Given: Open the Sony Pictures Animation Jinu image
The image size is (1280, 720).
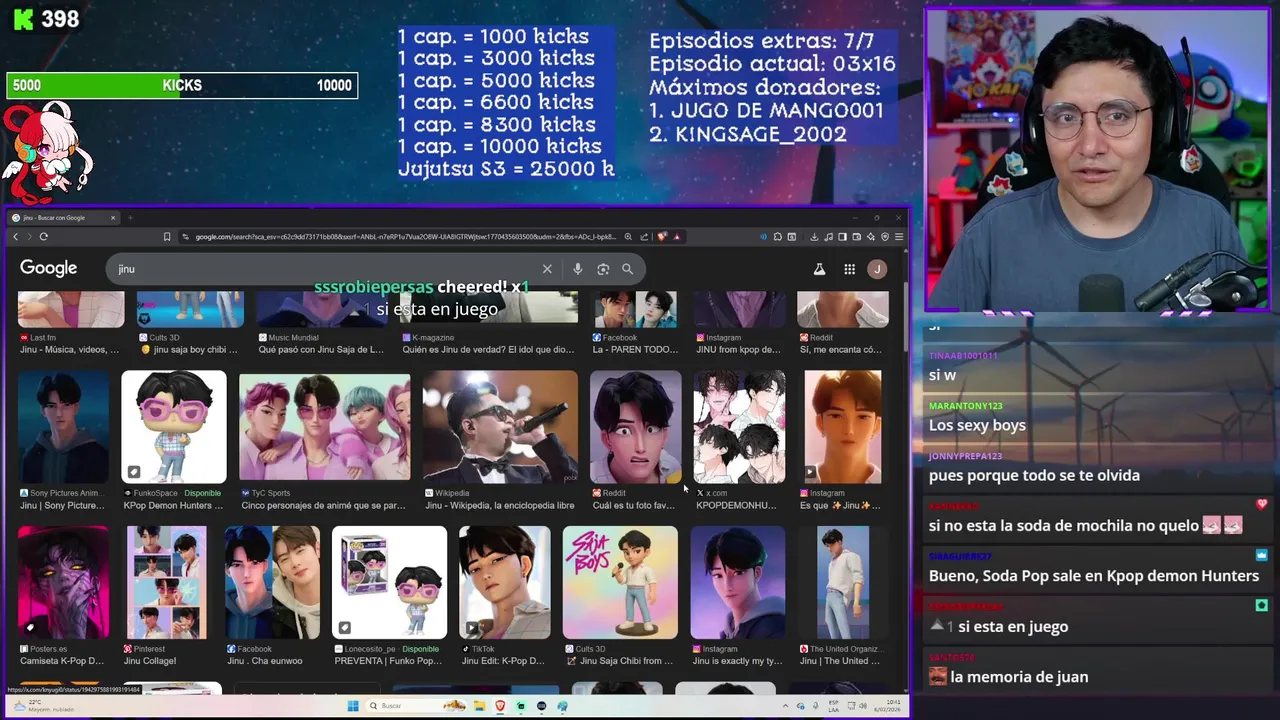Looking at the screenshot, I should [63, 427].
